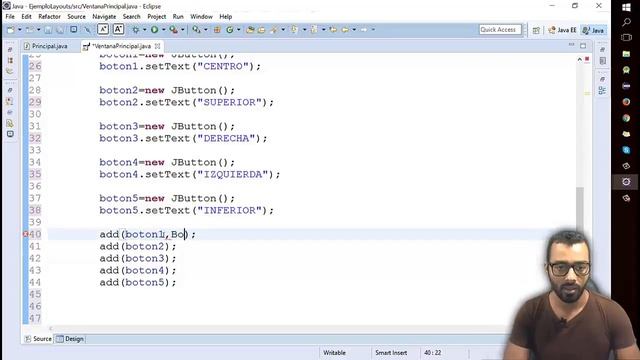Image resolution: width=640 pixels, height=360 pixels.
Task: Open the Task View taskbar icon
Action: [626, 38]
